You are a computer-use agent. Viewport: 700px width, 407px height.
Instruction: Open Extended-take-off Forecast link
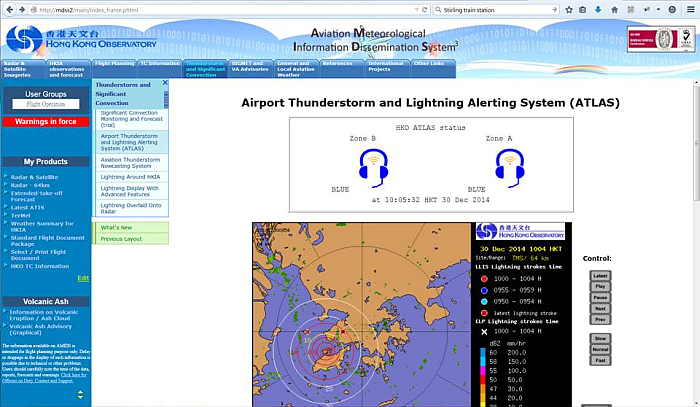[37, 196]
